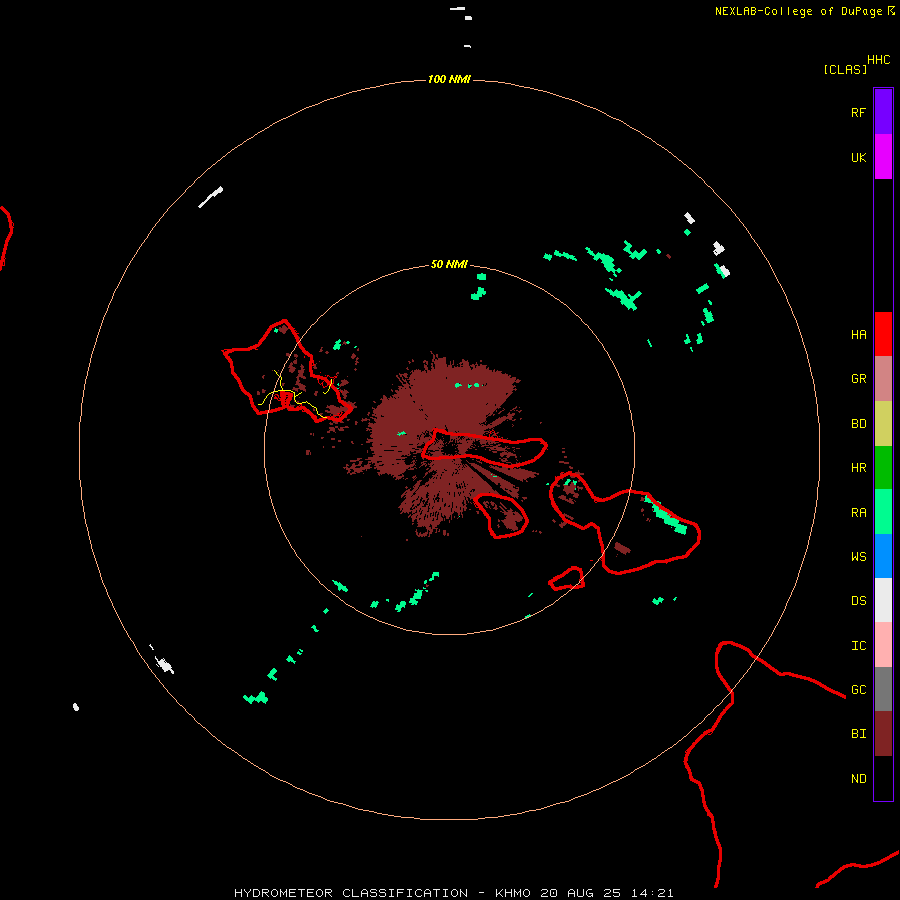This screenshot has width=900, height=900.
Task: Click the DS legend label
Action: click(858, 601)
